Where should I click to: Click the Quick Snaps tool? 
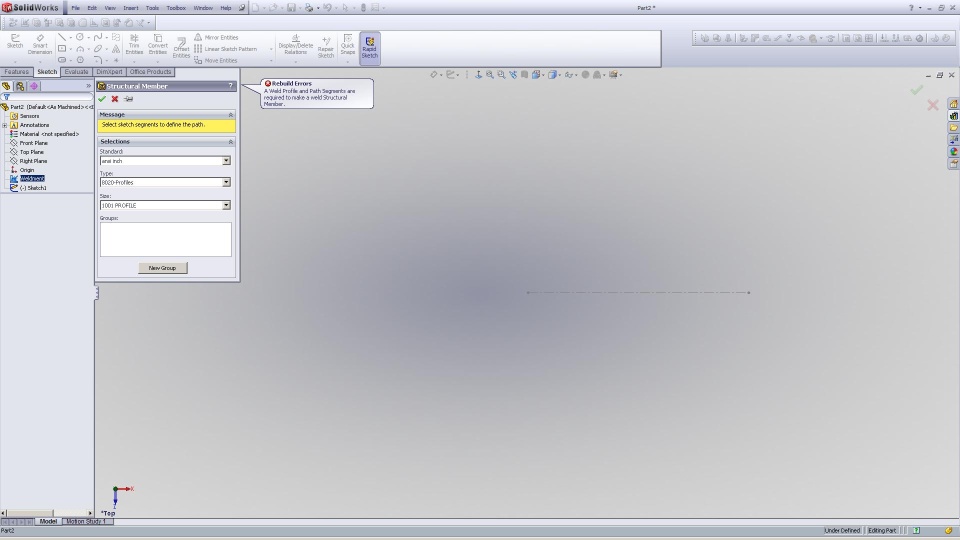coord(348,44)
